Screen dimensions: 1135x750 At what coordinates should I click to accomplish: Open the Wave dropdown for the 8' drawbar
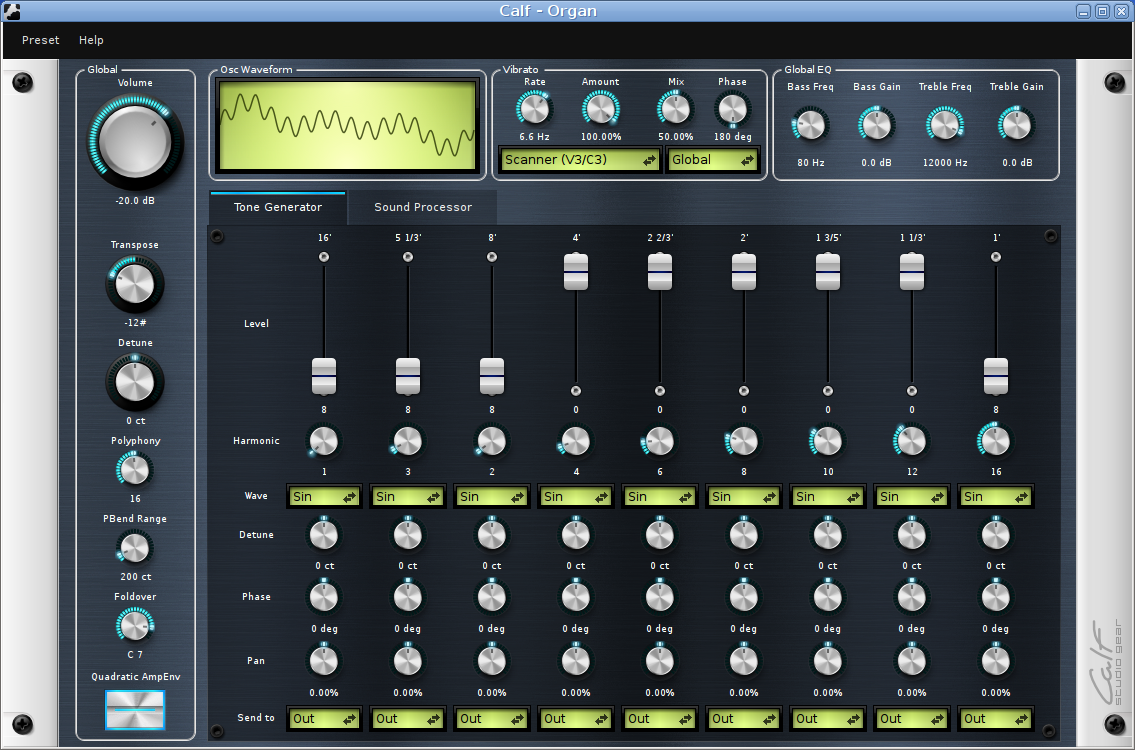pyautogui.click(x=491, y=497)
